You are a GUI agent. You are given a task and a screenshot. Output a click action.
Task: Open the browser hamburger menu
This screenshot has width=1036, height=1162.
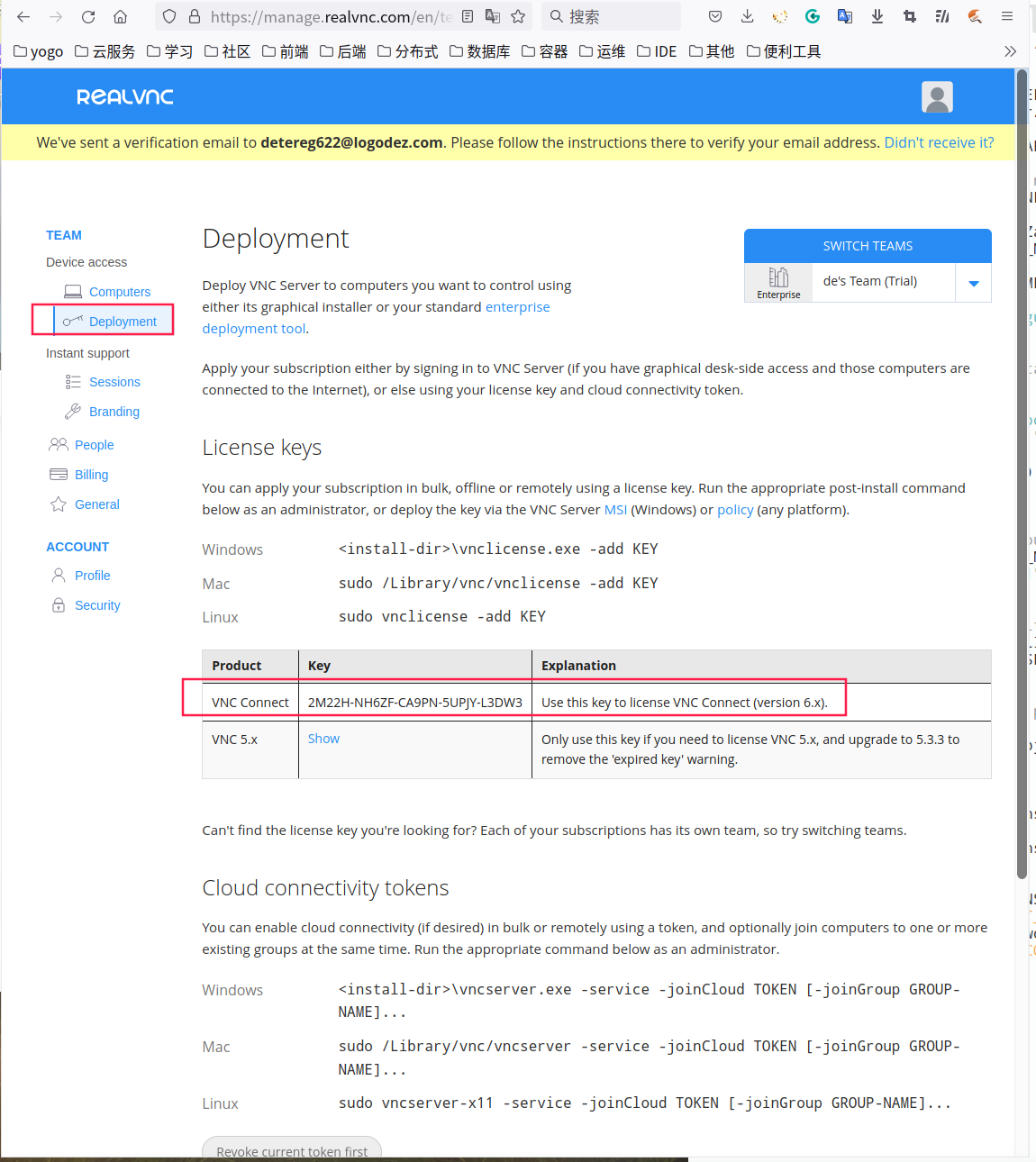pyautogui.click(x=1007, y=16)
